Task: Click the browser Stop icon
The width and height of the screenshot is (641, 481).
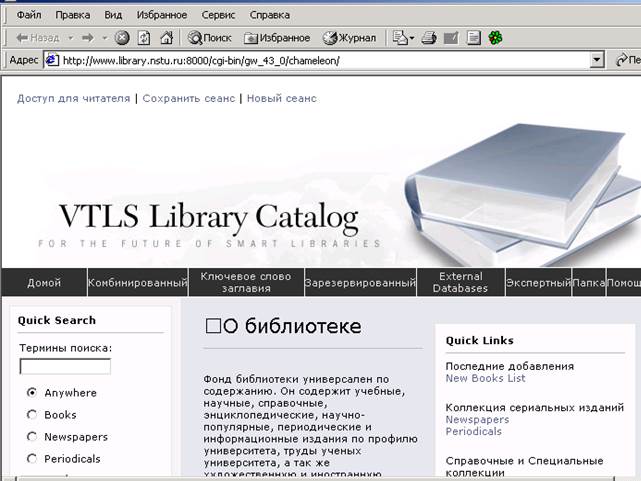Action: tap(122, 38)
